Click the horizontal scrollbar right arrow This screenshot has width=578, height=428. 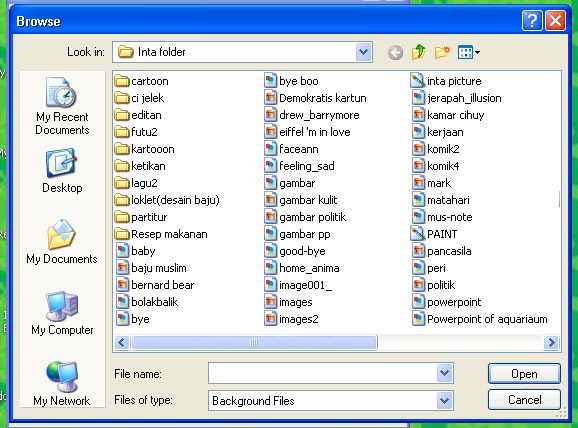tap(551, 343)
